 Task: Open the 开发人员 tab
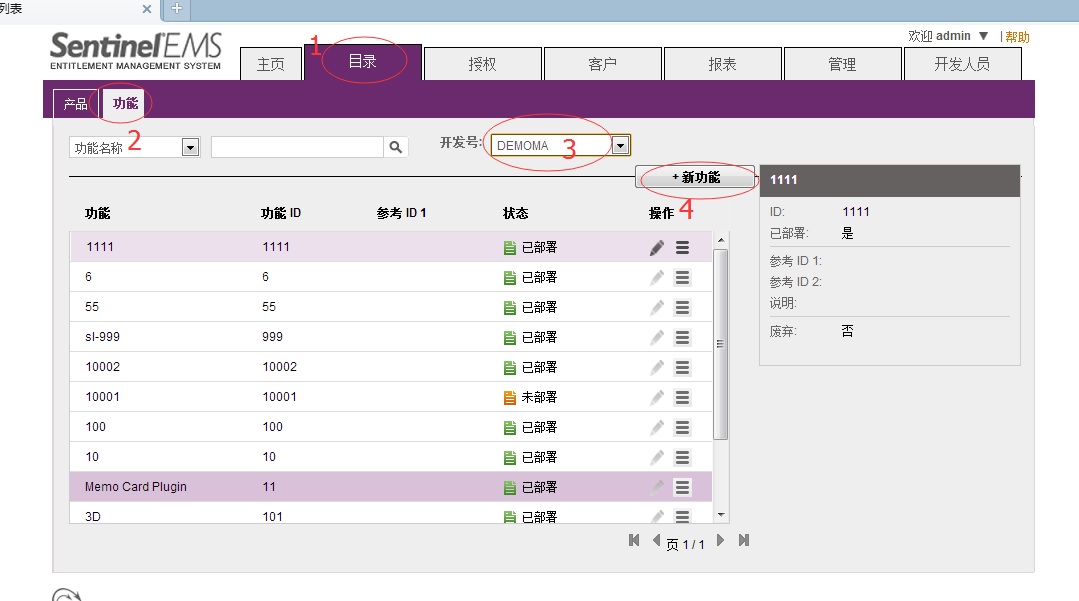coord(962,64)
